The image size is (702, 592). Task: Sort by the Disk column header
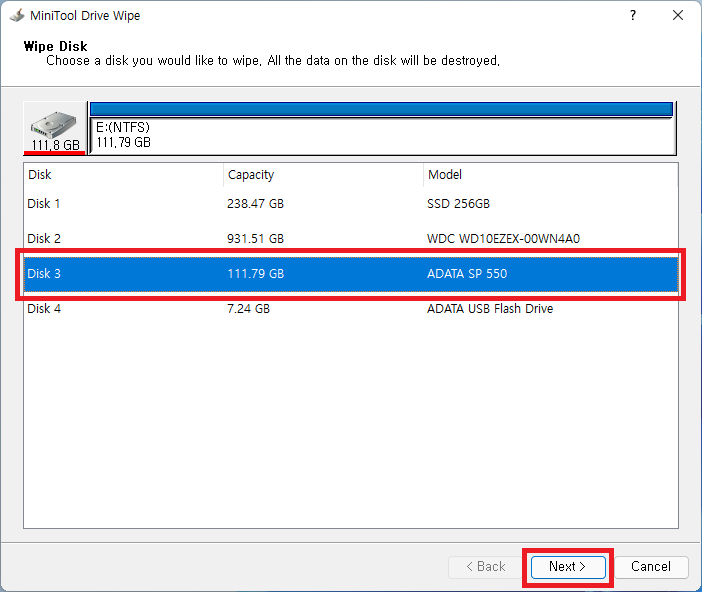pyautogui.click(x=124, y=175)
